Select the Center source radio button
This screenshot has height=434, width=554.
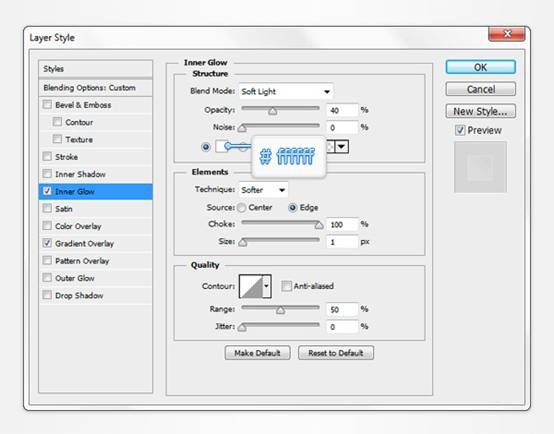click(242, 207)
